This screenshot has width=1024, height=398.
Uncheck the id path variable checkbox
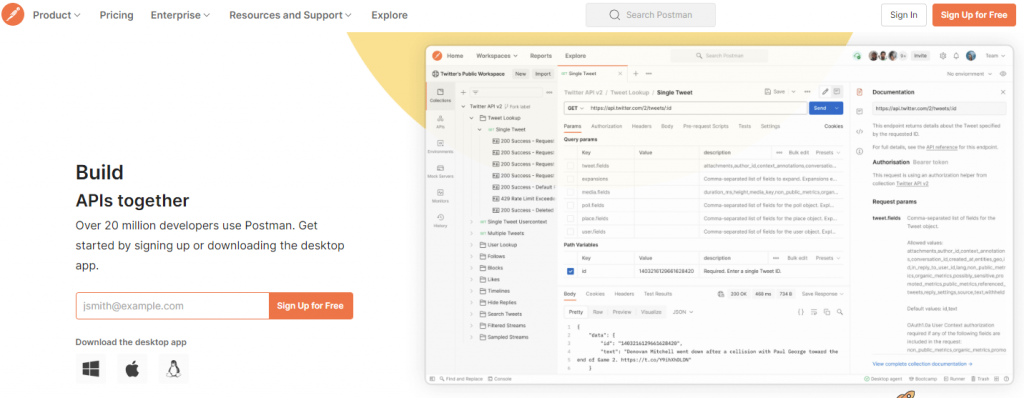pos(570,271)
